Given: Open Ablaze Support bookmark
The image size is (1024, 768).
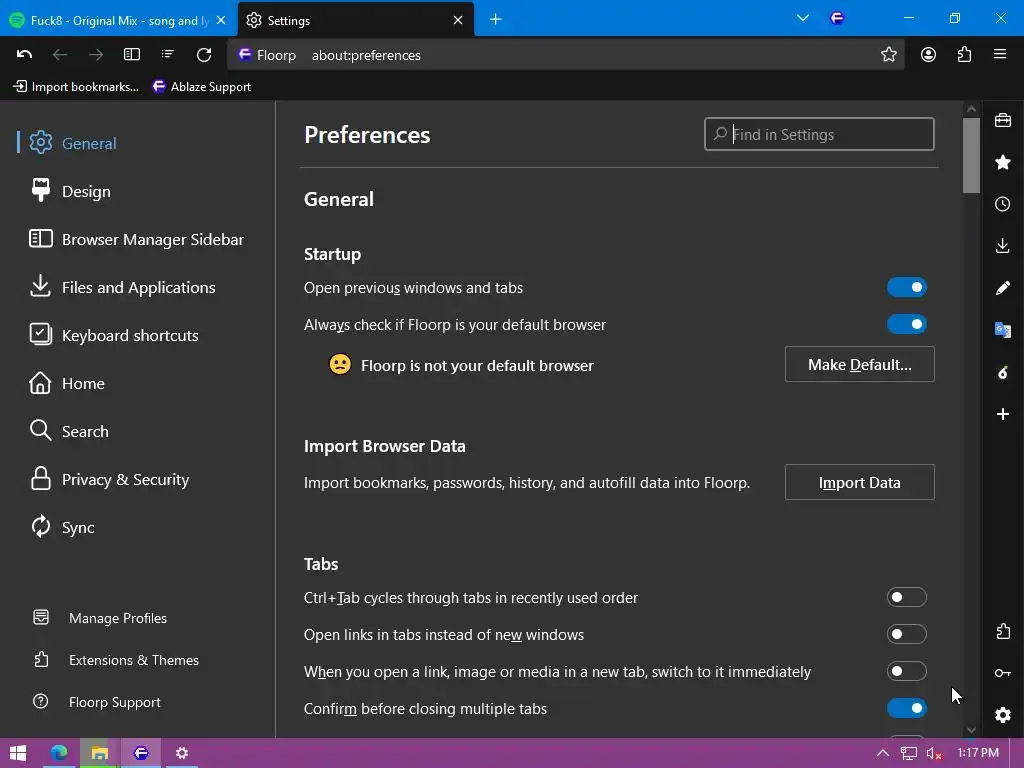Looking at the screenshot, I should click(x=201, y=86).
